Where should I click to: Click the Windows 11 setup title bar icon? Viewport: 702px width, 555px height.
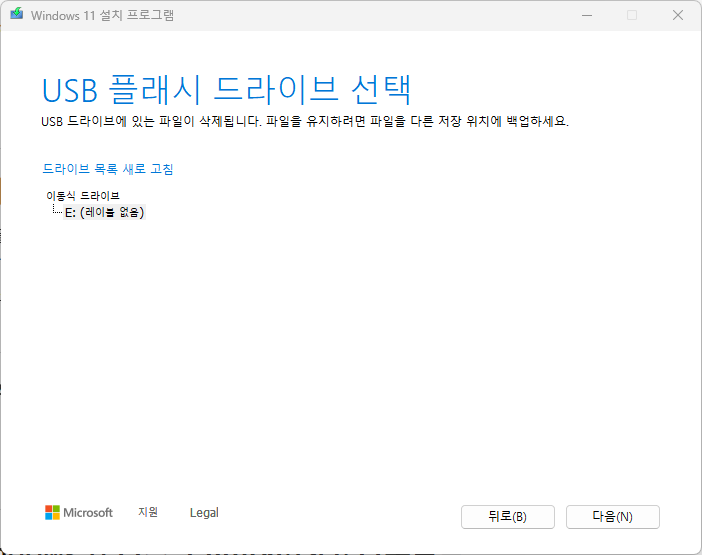pyautogui.click(x=17, y=14)
